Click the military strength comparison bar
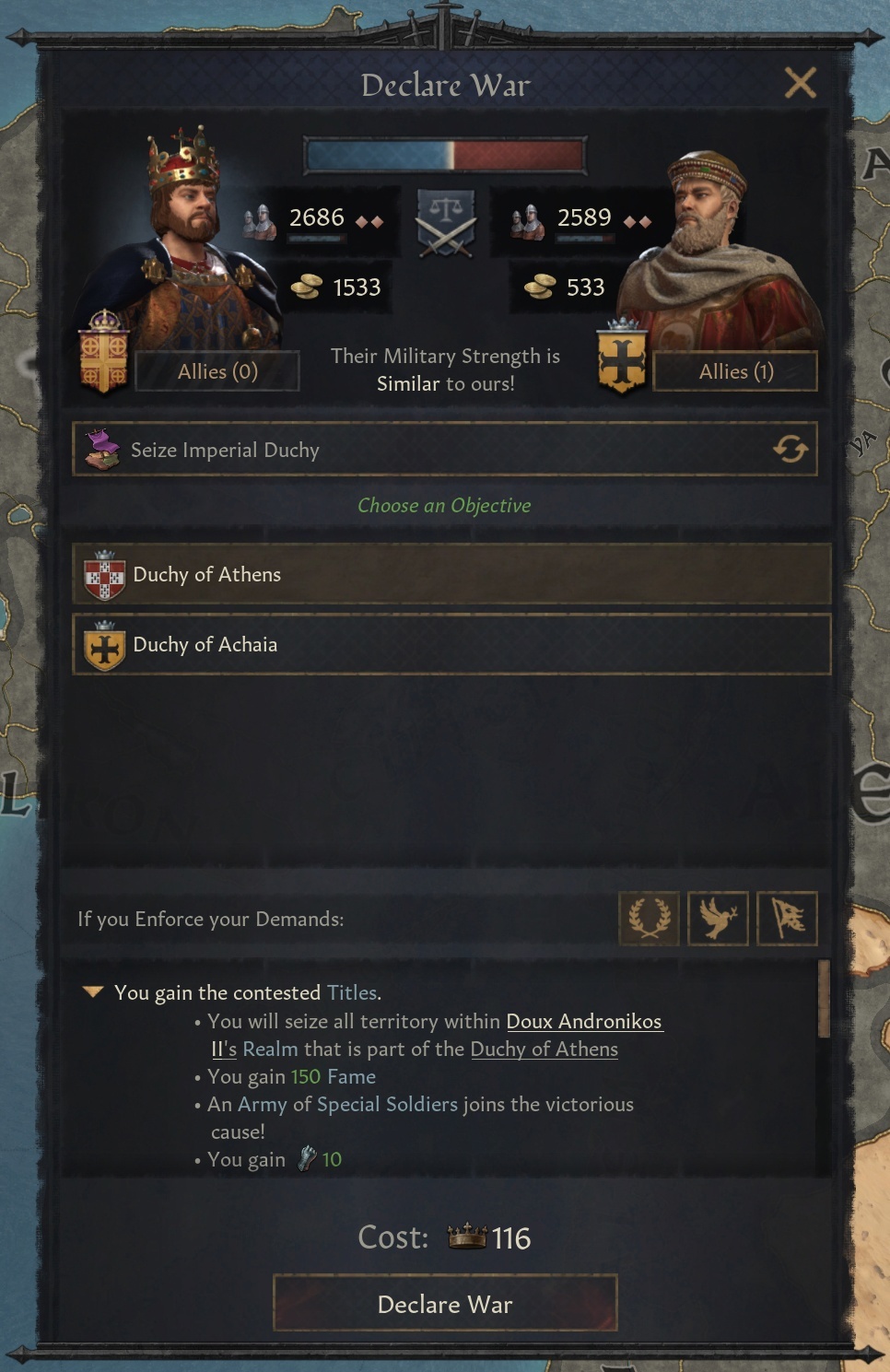Screen dimensions: 890x1372 445,155
